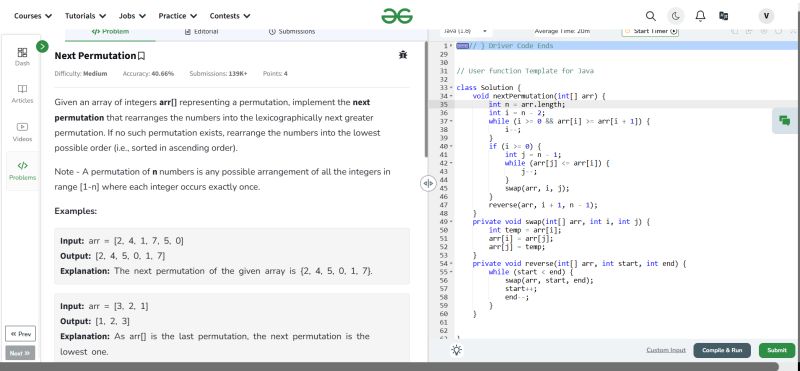
Task: Click the GeeksforGeeks logo
Action: point(397,16)
